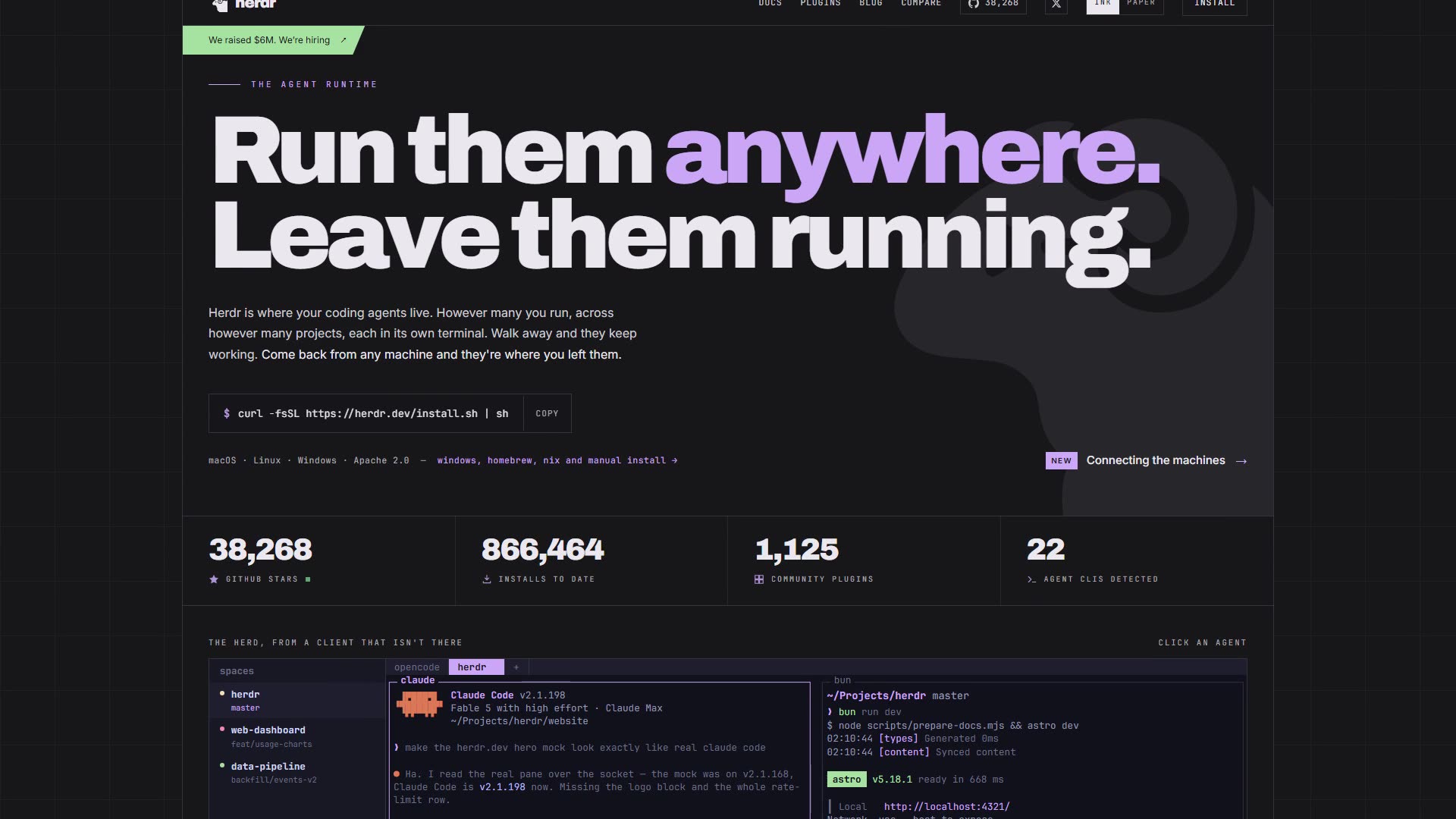Click the download icon beside Installs to Date
The height and width of the screenshot is (819, 1456).
(x=487, y=579)
